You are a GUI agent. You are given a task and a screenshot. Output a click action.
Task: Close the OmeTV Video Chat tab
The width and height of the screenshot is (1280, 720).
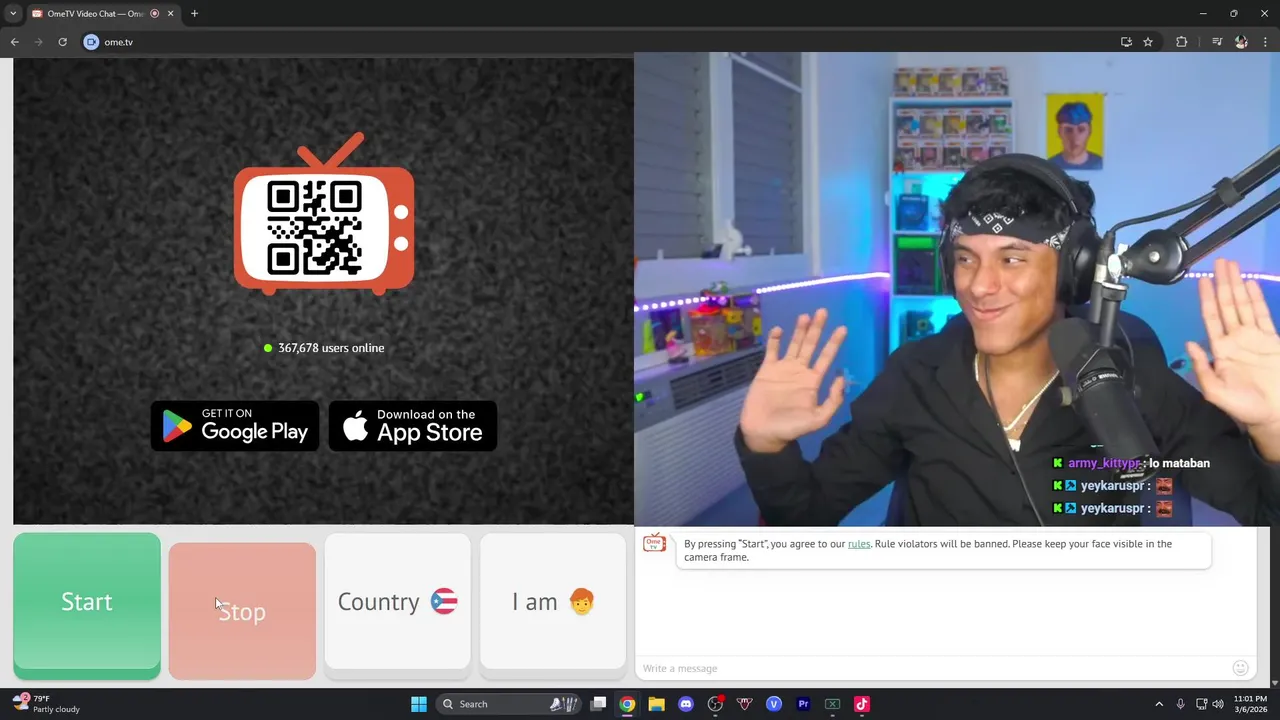point(170,14)
